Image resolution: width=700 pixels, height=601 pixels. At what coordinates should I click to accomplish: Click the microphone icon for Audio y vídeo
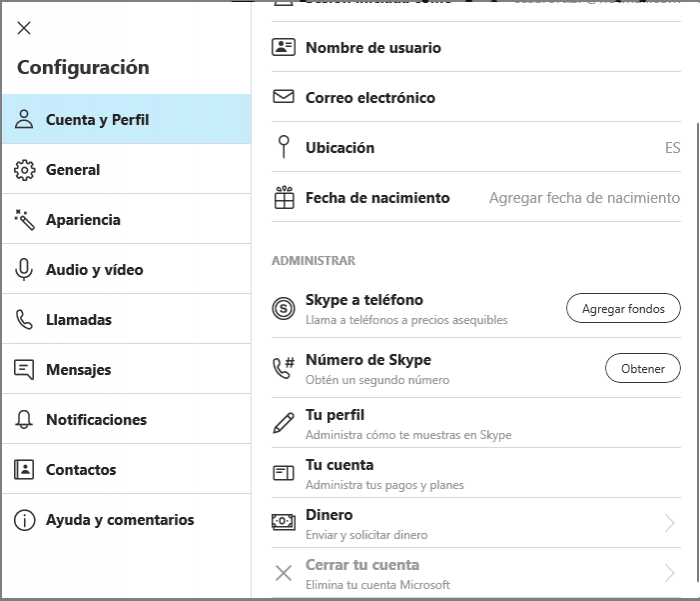click(24, 270)
